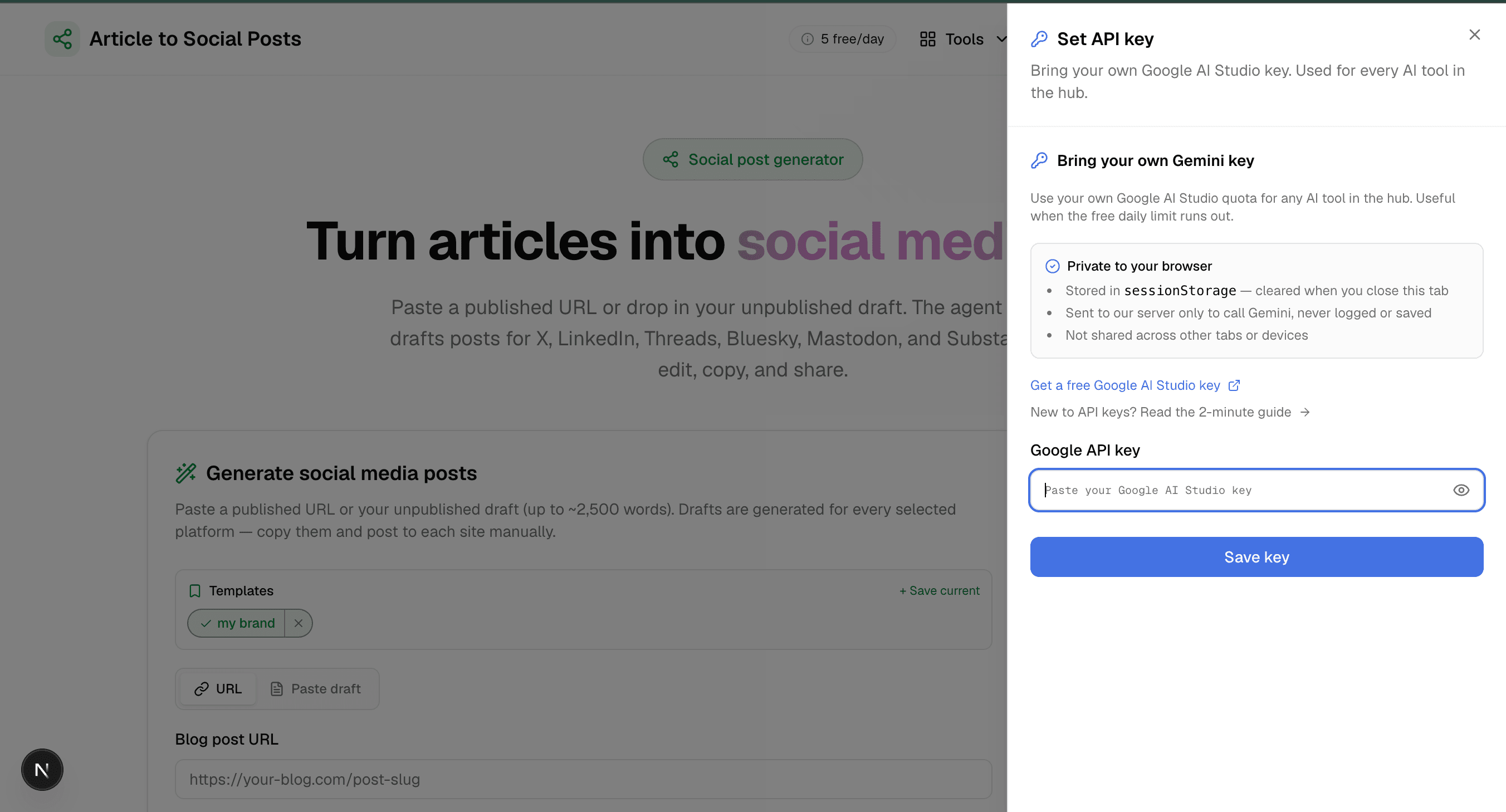Image resolution: width=1506 pixels, height=812 pixels.
Task: Click the check circle icon by Private to your browser
Action: click(1052, 266)
